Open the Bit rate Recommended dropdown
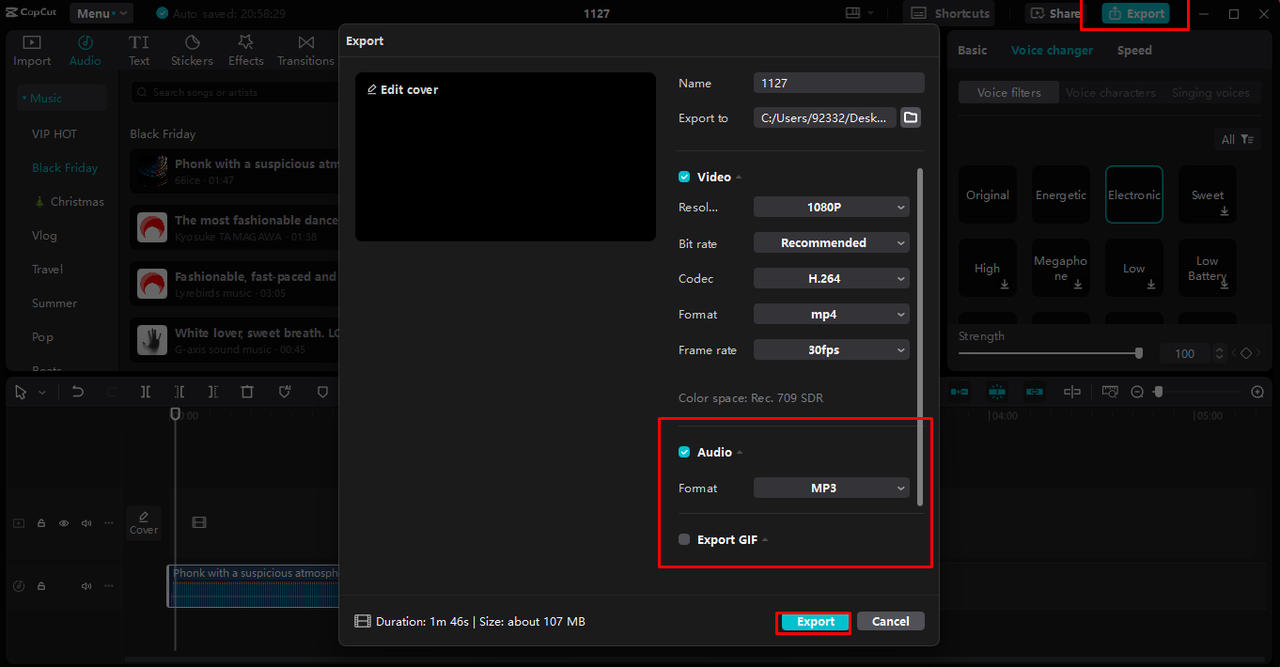Viewport: 1280px width, 667px height. tap(831, 243)
